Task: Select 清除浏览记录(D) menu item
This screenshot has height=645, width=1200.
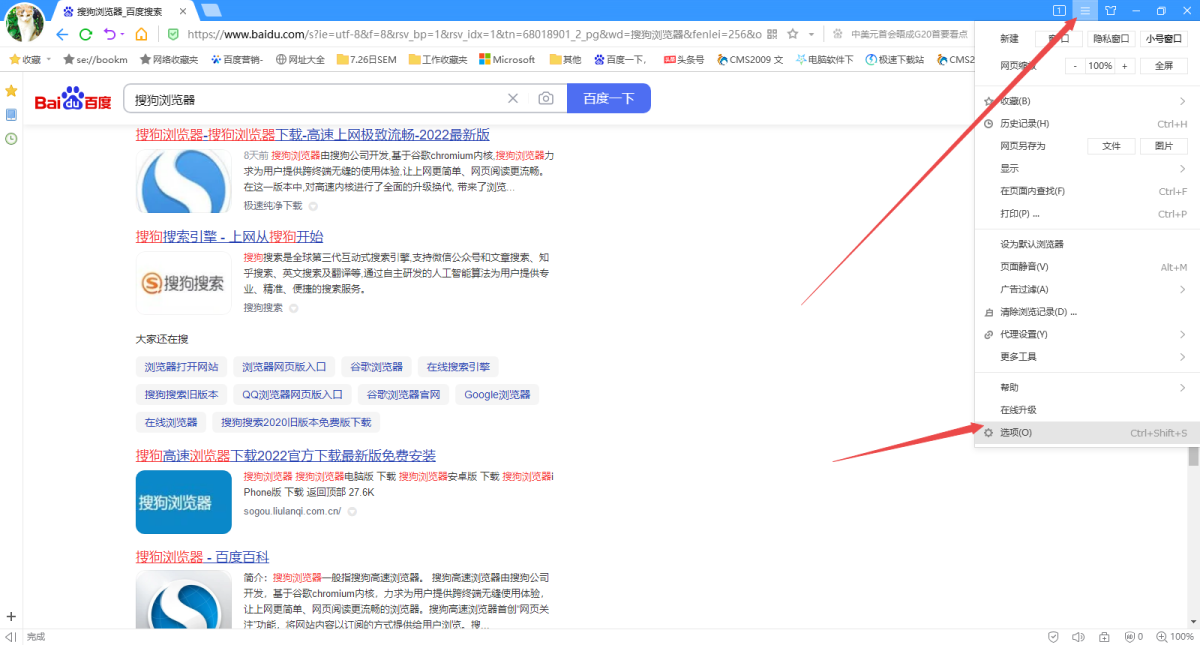Action: point(1087,312)
